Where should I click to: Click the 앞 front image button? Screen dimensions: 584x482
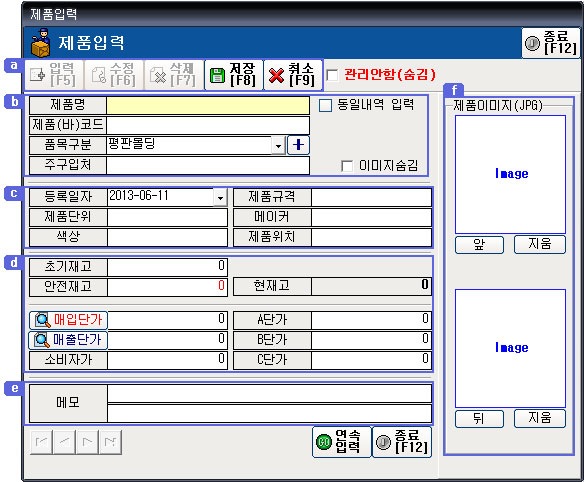[479, 245]
